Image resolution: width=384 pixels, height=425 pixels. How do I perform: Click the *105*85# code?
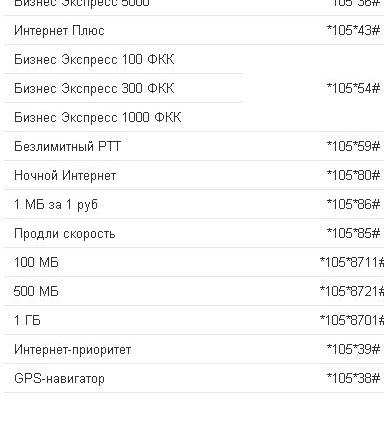click(x=353, y=233)
